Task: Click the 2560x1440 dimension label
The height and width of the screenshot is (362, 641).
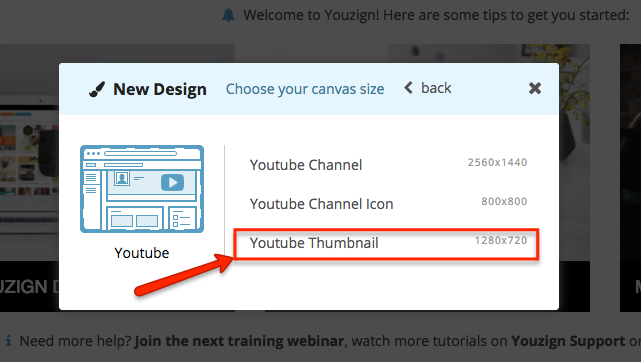Action: point(498,162)
